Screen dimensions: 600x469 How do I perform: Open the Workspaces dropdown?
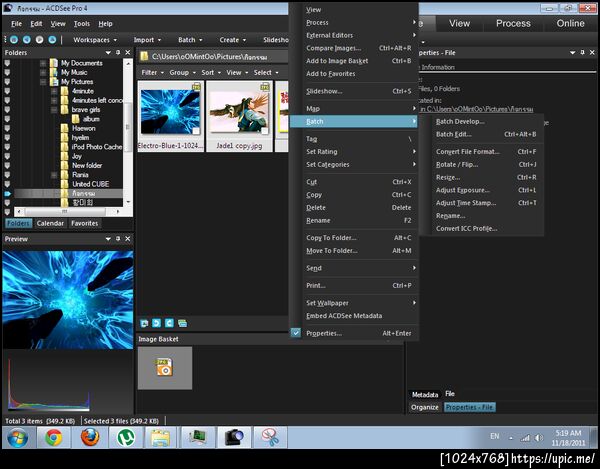coord(95,40)
